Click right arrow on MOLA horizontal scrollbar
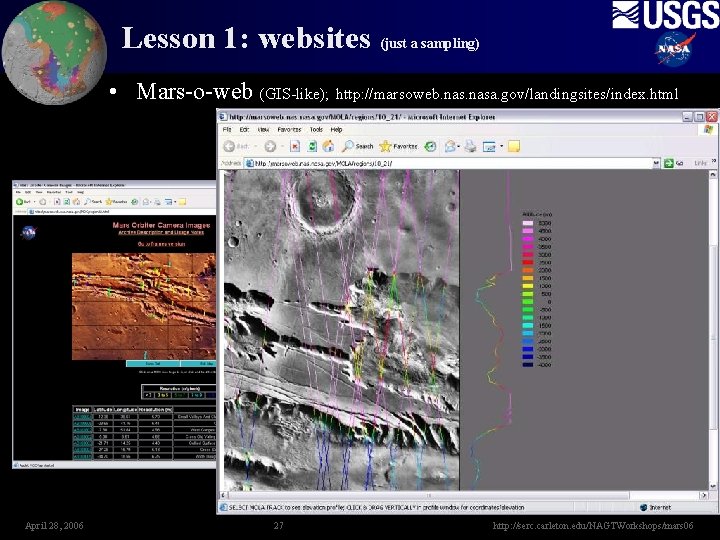720x540 pixels. [x=704, y=495]
